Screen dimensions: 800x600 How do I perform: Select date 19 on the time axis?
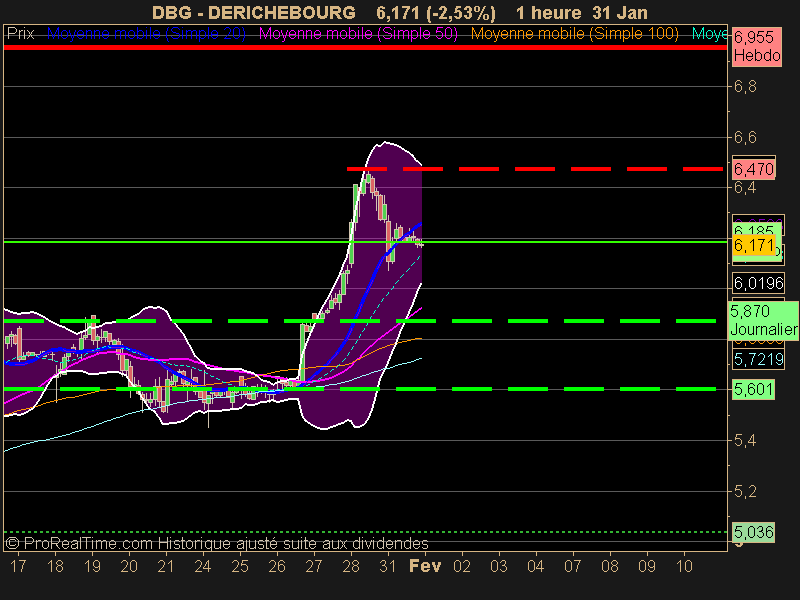coord(92,566)
